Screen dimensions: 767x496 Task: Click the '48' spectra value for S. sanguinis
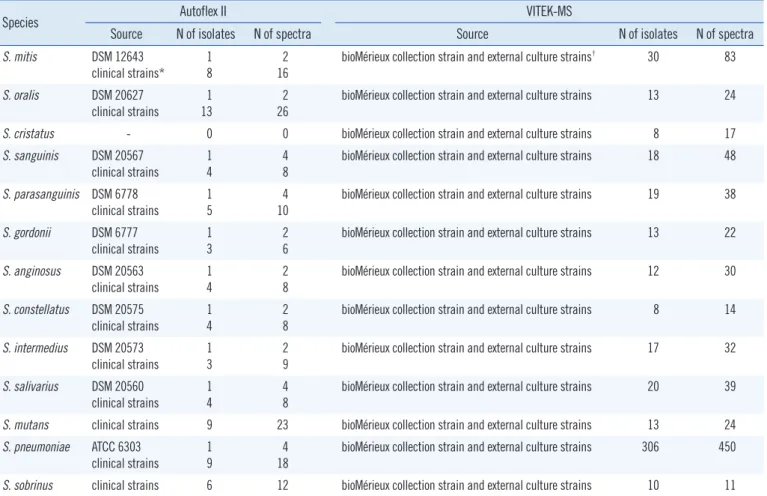click(x=730, y=156)
